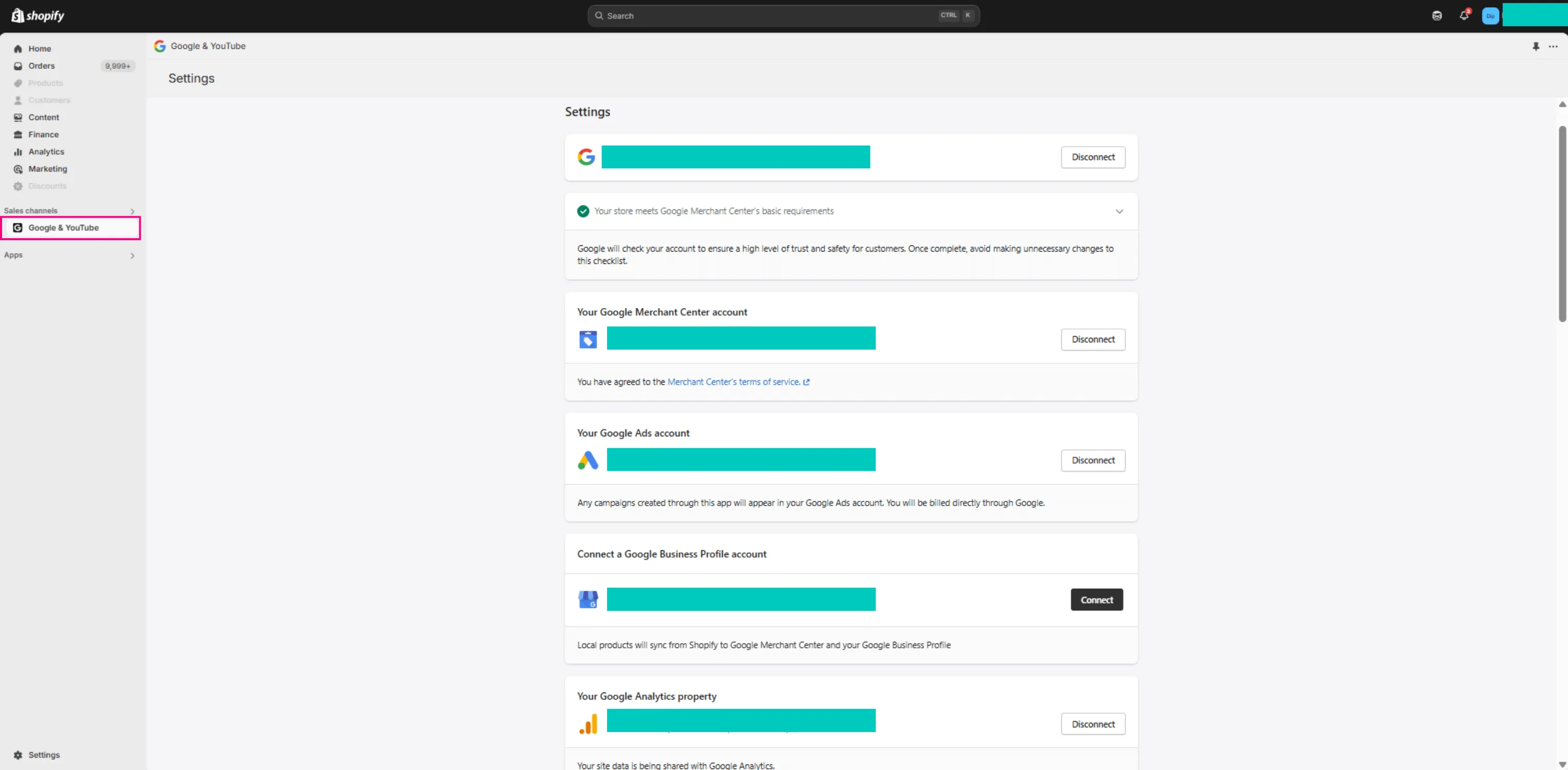Pin the Google & YouTube app

click(x=1536, y=46)
